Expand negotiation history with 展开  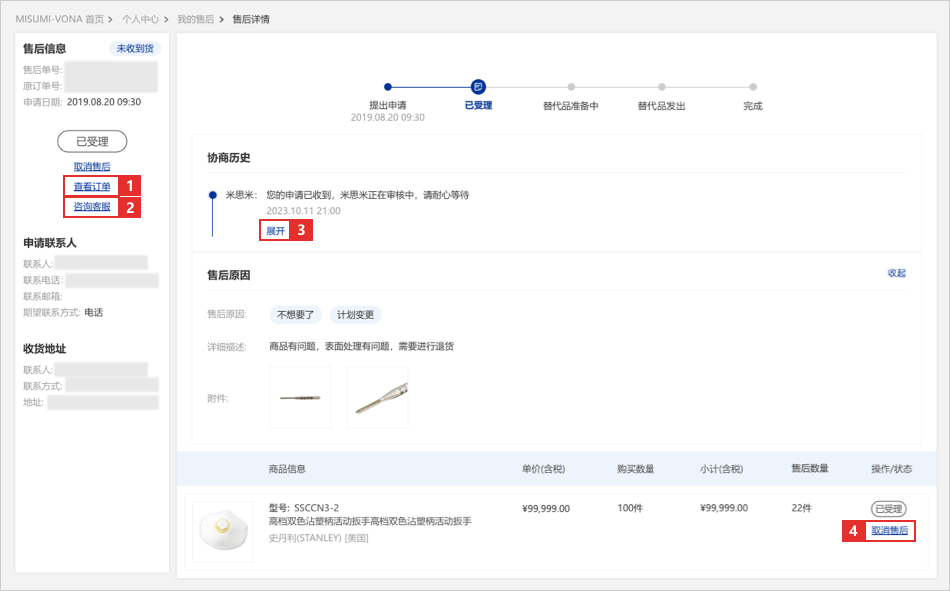click(275, 230)
